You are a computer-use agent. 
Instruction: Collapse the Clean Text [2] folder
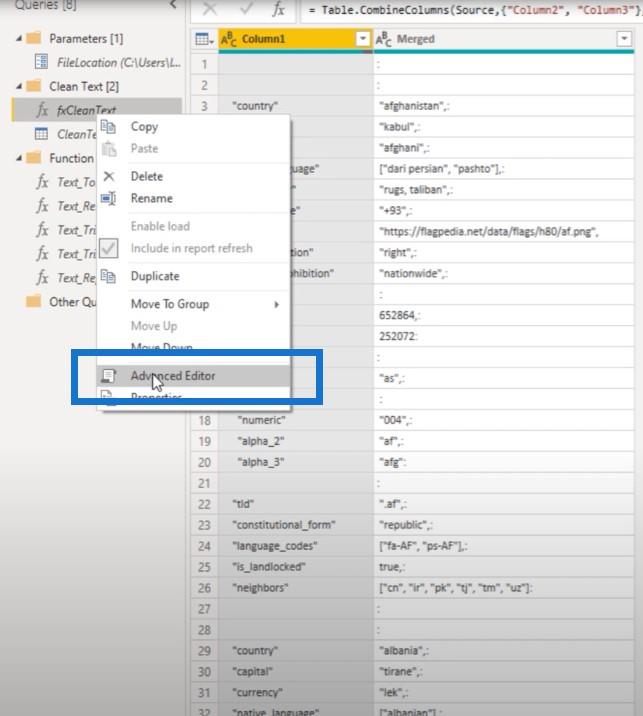19,86
